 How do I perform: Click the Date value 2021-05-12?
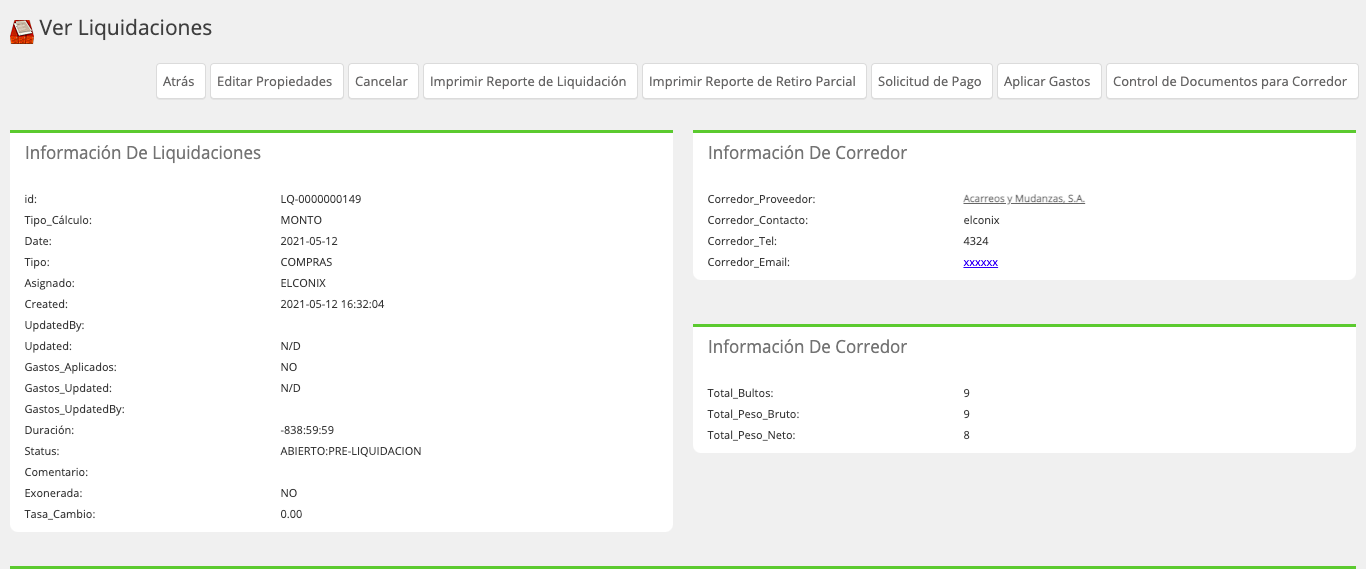coord(310,241)
